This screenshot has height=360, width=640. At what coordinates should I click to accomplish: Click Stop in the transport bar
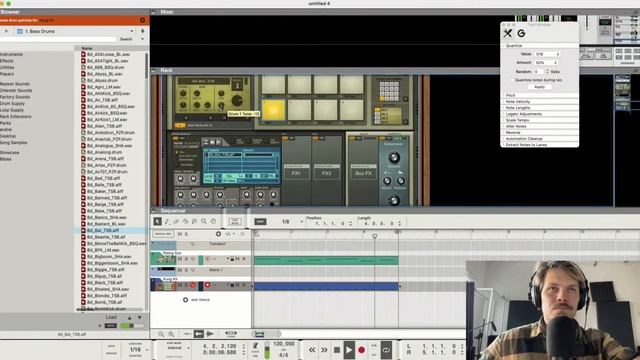337,350
